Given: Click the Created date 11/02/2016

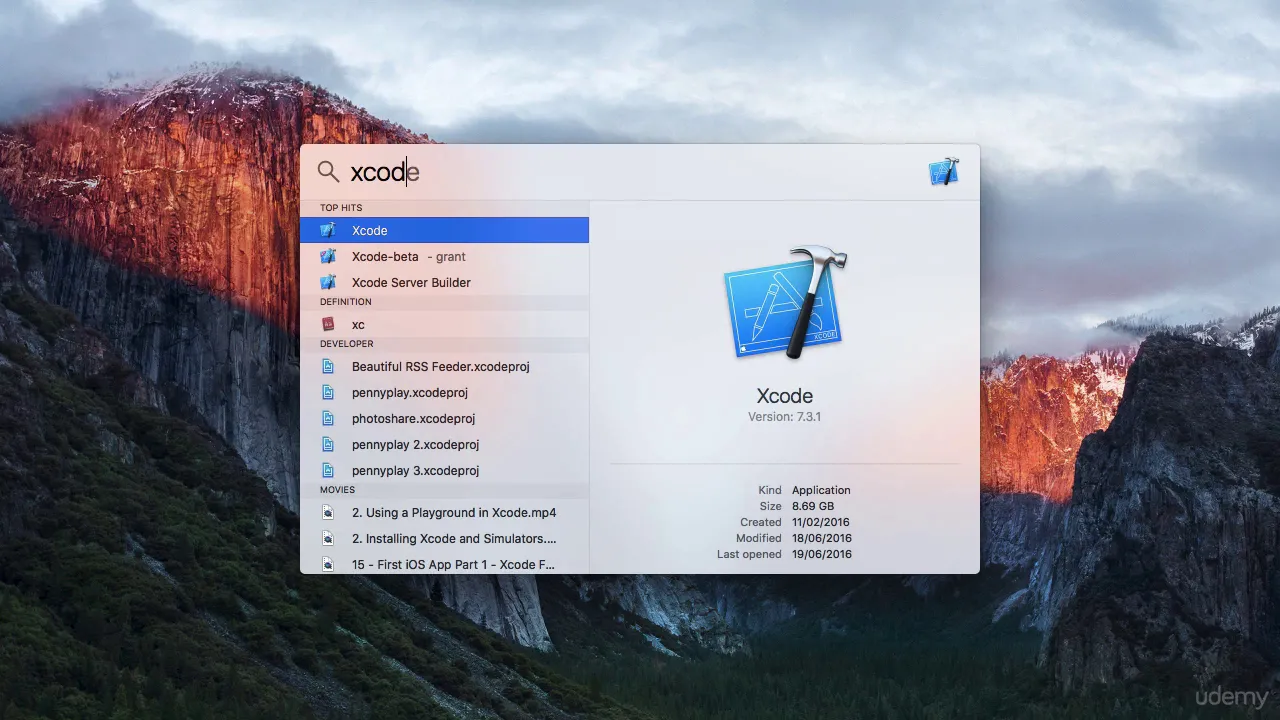Looking at the screenshot, I should pos(822,522).
